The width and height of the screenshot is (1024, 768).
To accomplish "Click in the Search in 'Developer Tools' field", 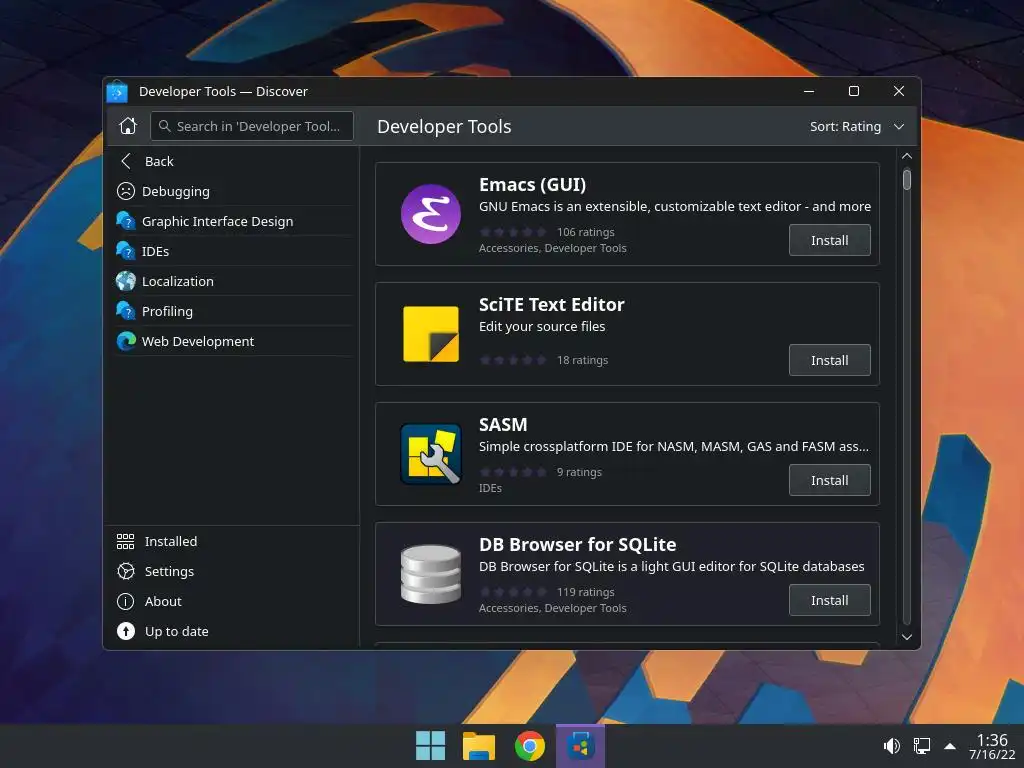I will [x=252, y=126].
